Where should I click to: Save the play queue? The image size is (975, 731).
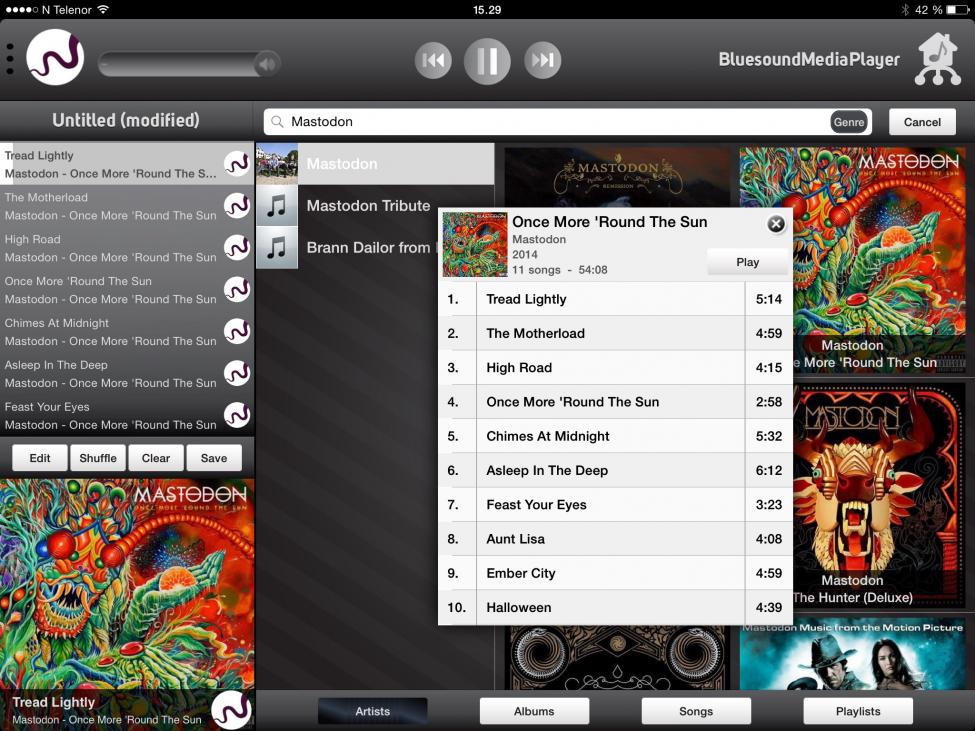(x=214, y=458)
